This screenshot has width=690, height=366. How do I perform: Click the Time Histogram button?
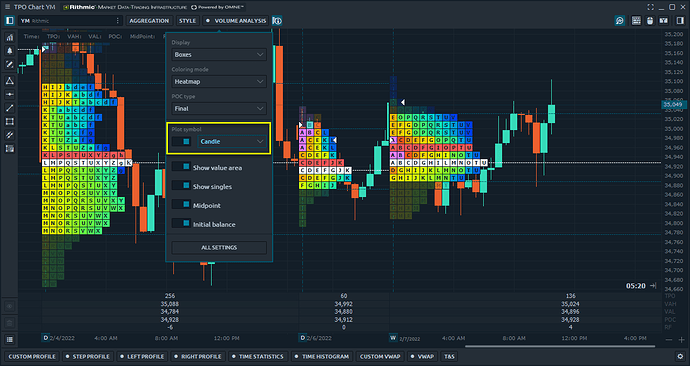pos(322,356)
